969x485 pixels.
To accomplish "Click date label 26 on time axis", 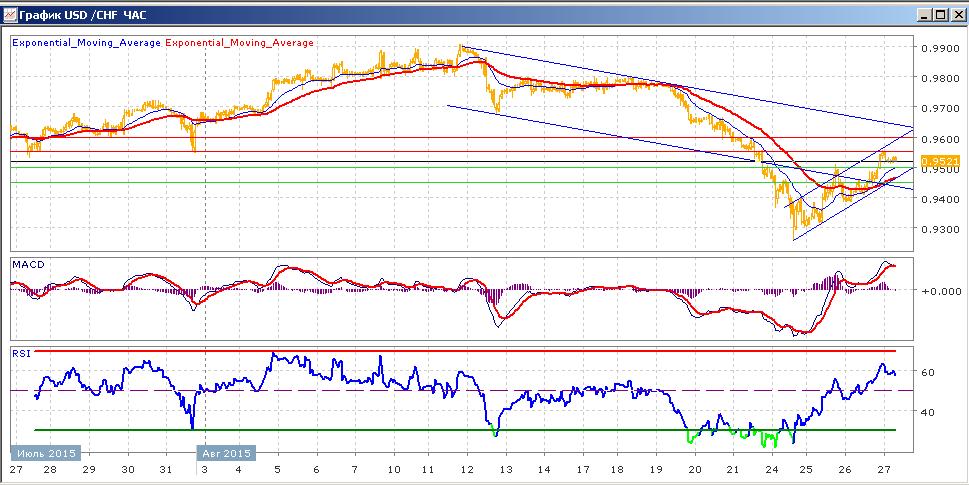I will click(x=846, y=470).
